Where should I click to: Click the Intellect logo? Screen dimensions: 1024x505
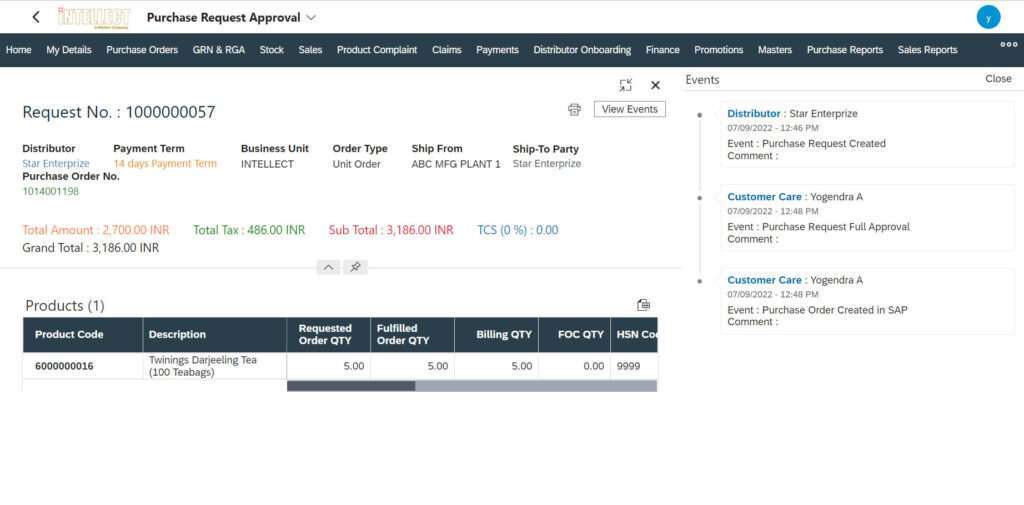coord(94,17)
